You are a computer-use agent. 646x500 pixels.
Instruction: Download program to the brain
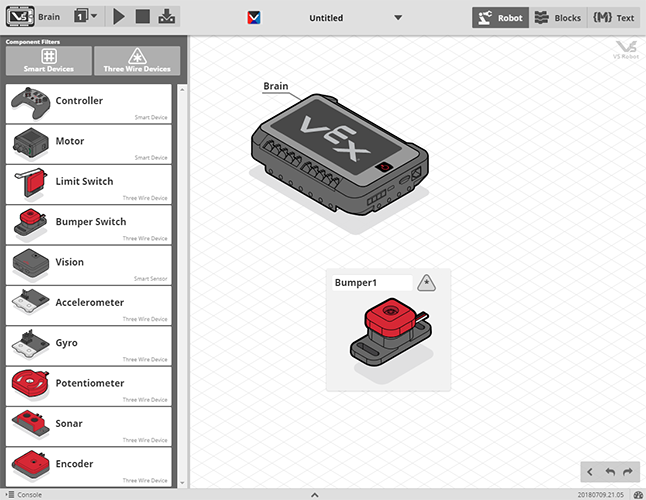166,16
